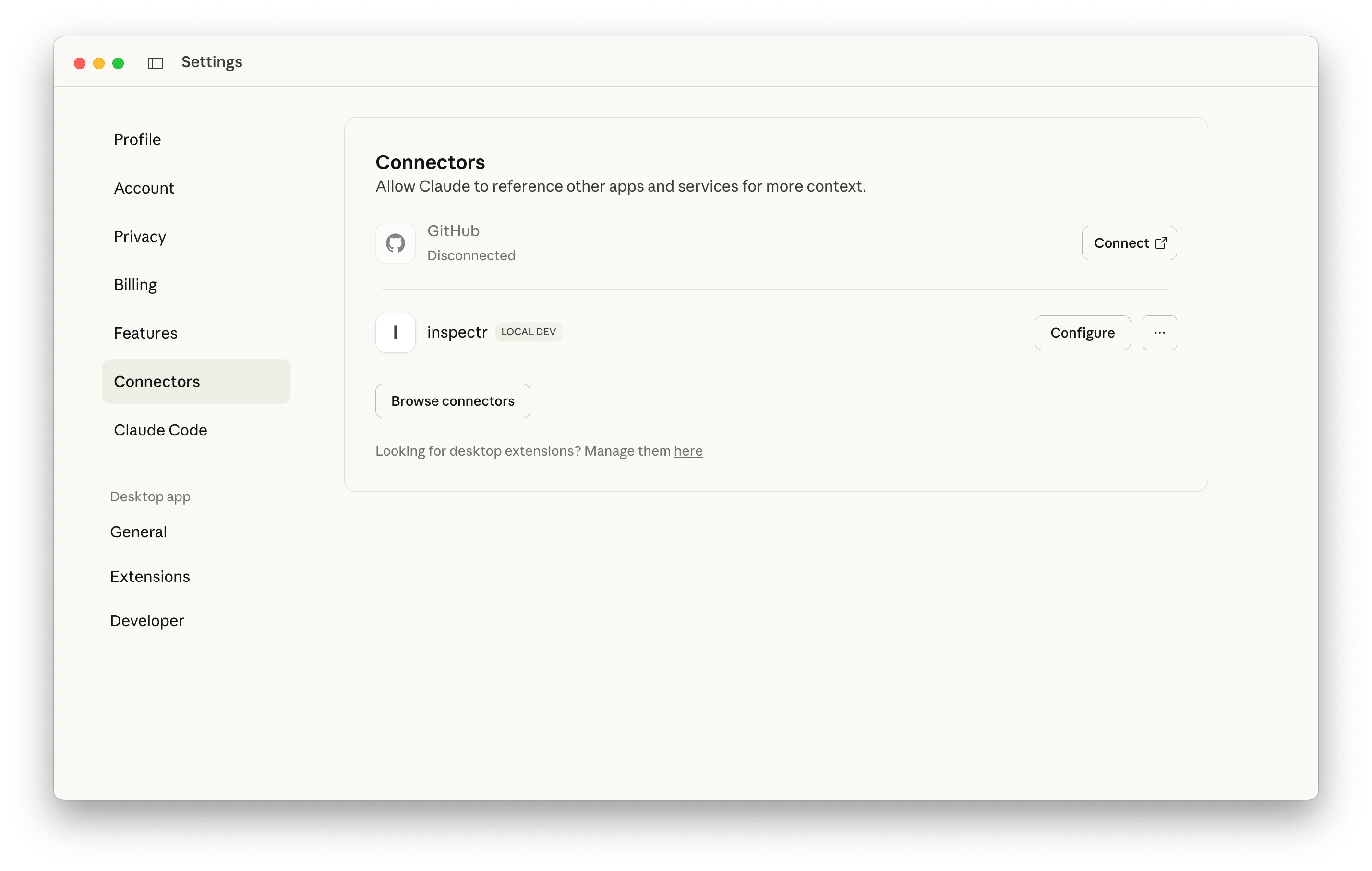Click the inspectr connector letter icon

[396, 333]
